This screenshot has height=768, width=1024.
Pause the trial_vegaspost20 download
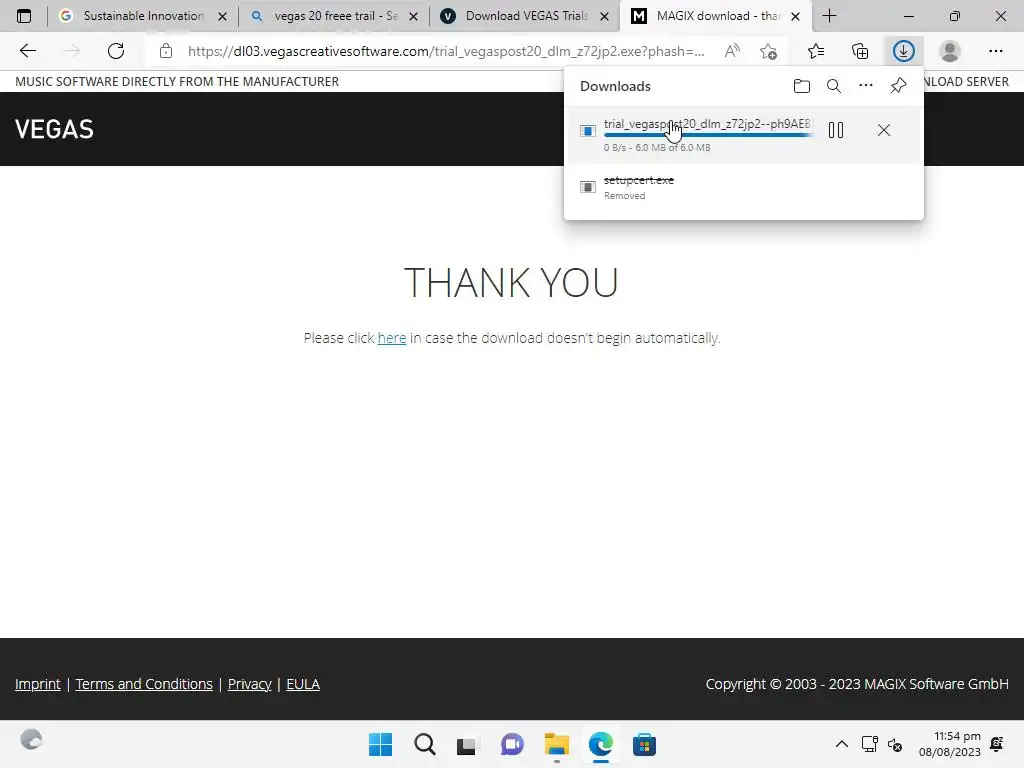pos(836,131)
